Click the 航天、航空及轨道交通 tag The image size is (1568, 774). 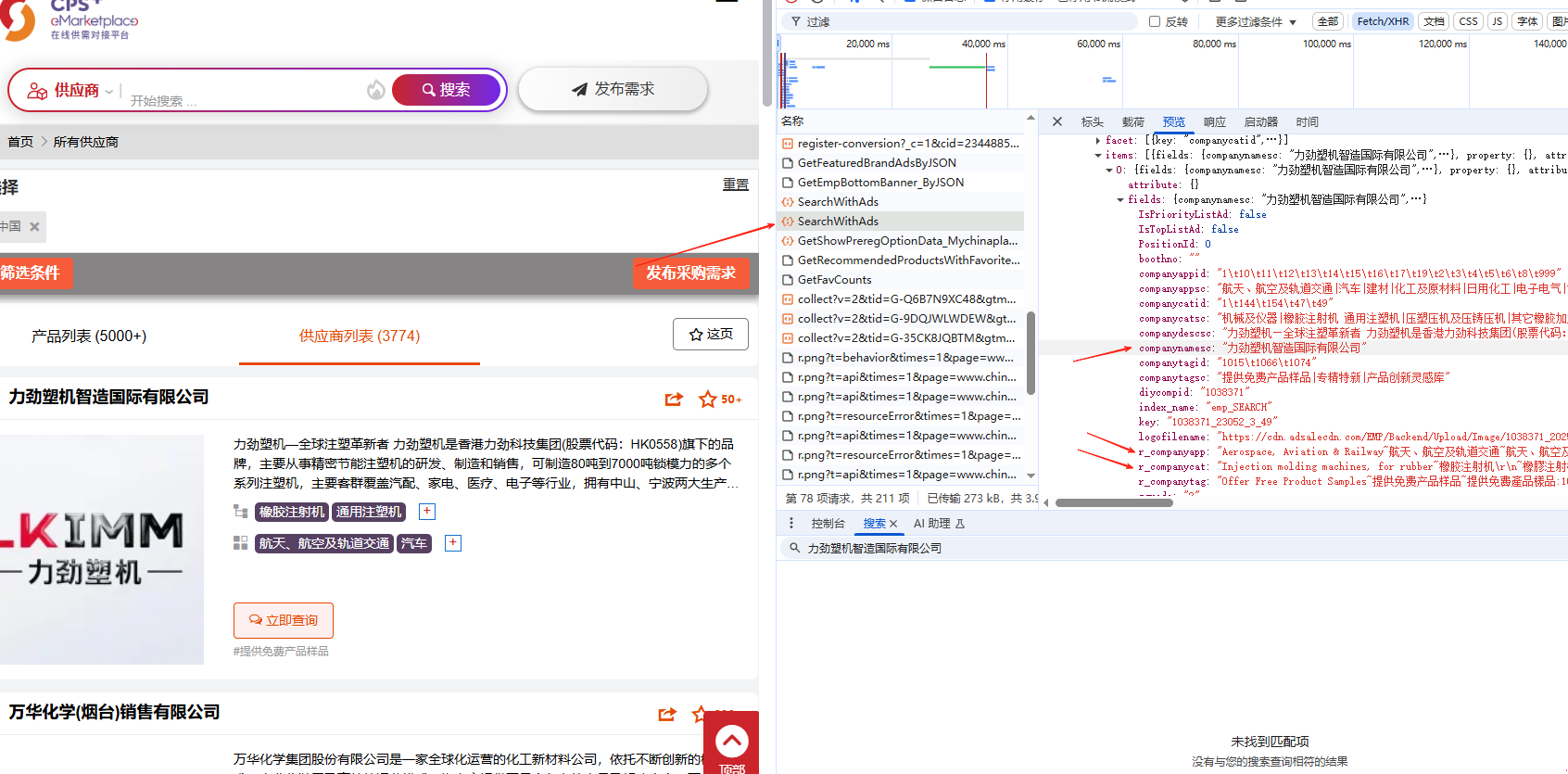(x=324, y=543)
